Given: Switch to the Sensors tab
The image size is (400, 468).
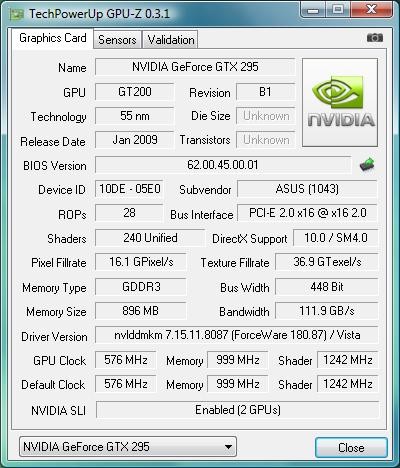Looking at the screenshot, I should click(x=117, y=40).
